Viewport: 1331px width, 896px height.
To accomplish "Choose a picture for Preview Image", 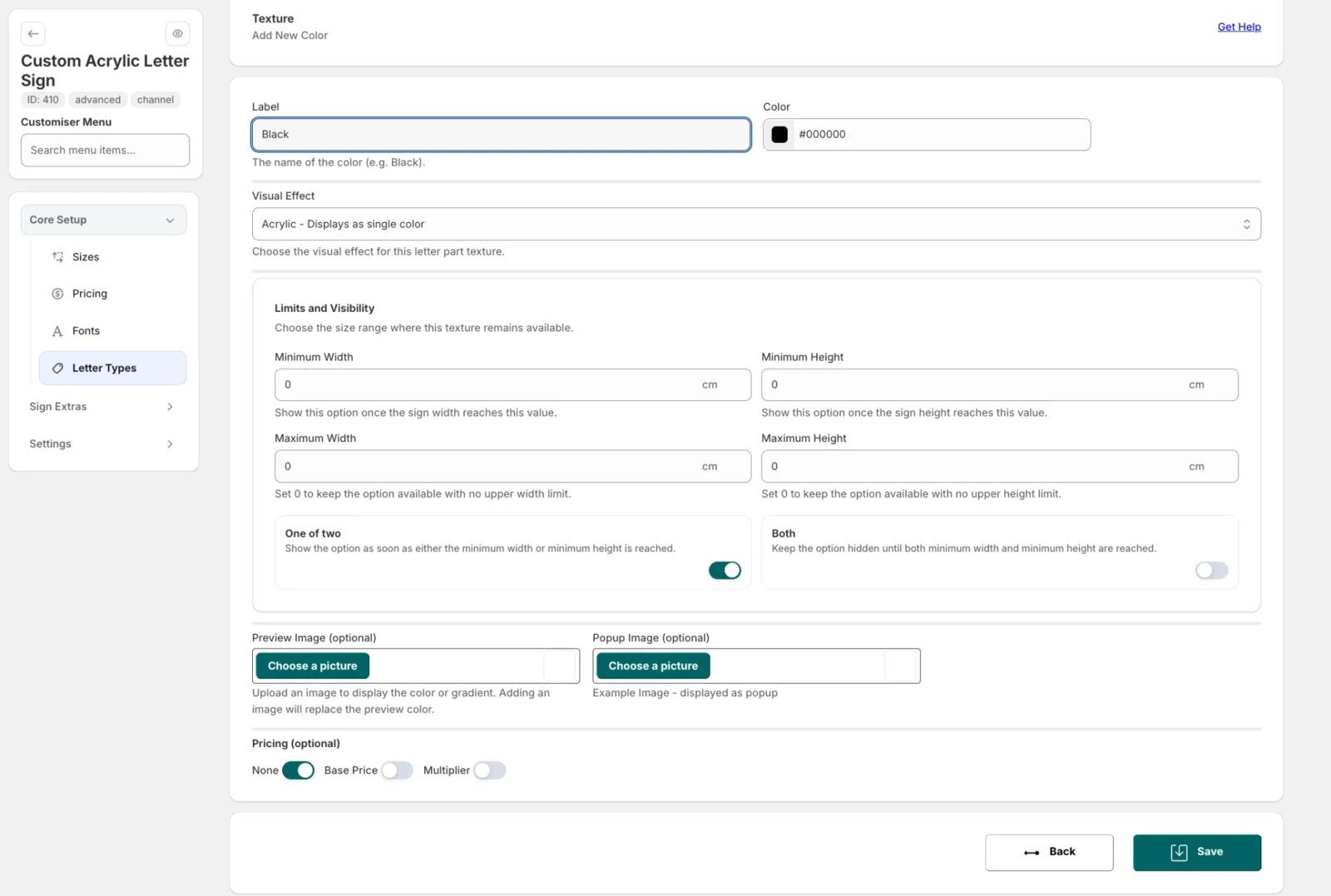I will point(312,666).
